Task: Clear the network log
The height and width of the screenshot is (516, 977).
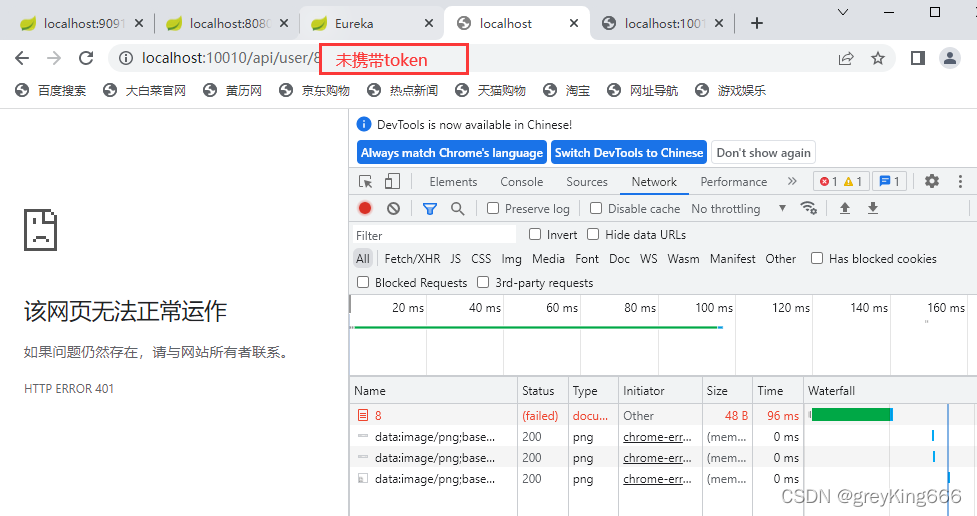Action: 393,208
